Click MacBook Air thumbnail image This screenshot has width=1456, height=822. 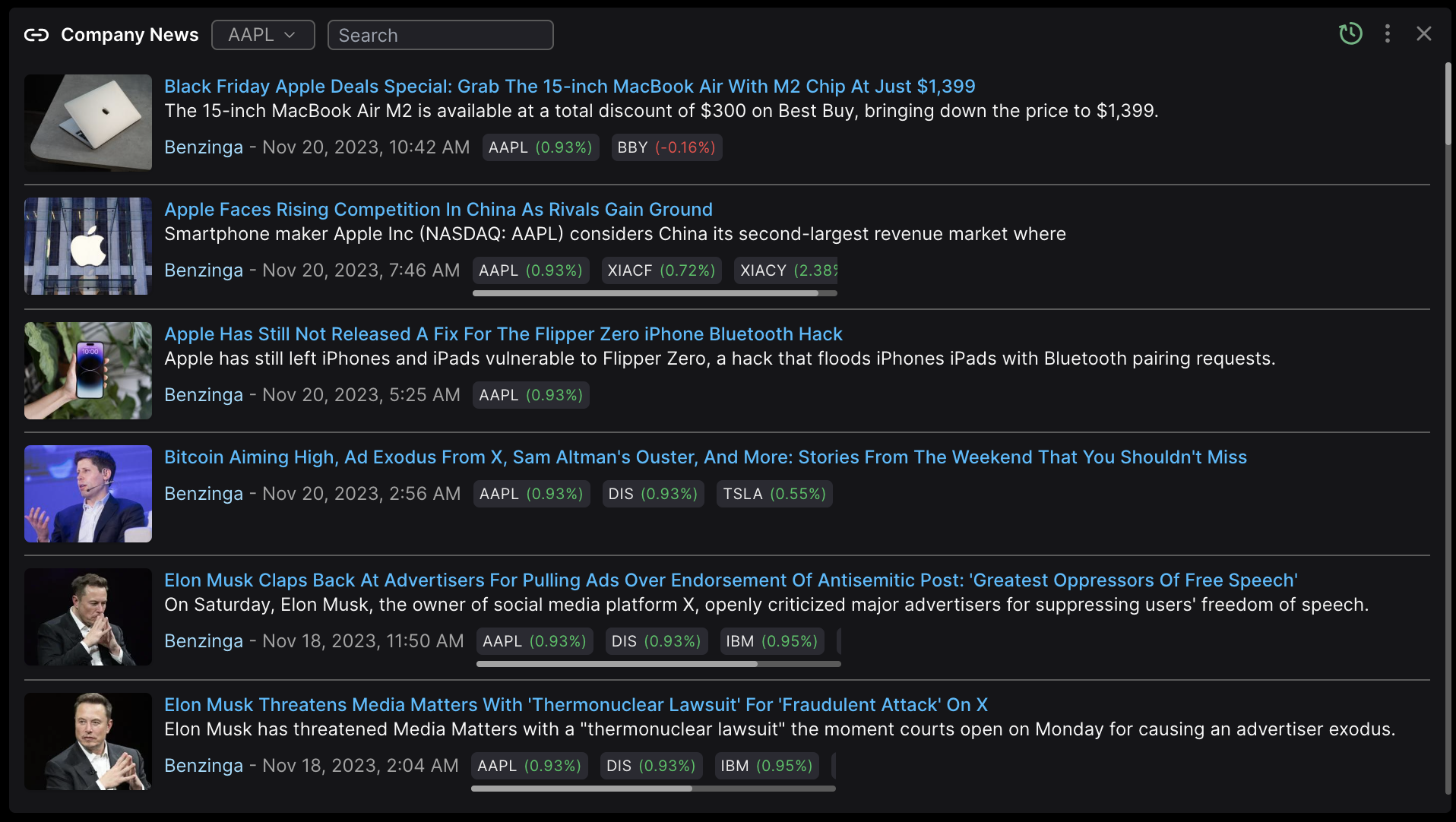pos(88,123)
